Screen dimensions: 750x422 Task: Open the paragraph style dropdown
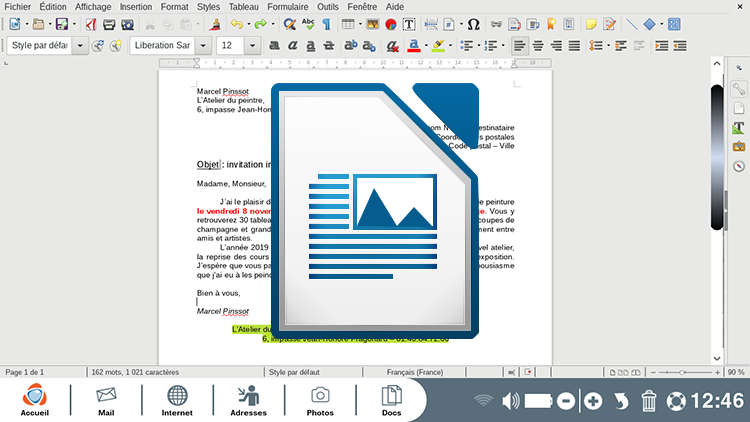point(80,45)
